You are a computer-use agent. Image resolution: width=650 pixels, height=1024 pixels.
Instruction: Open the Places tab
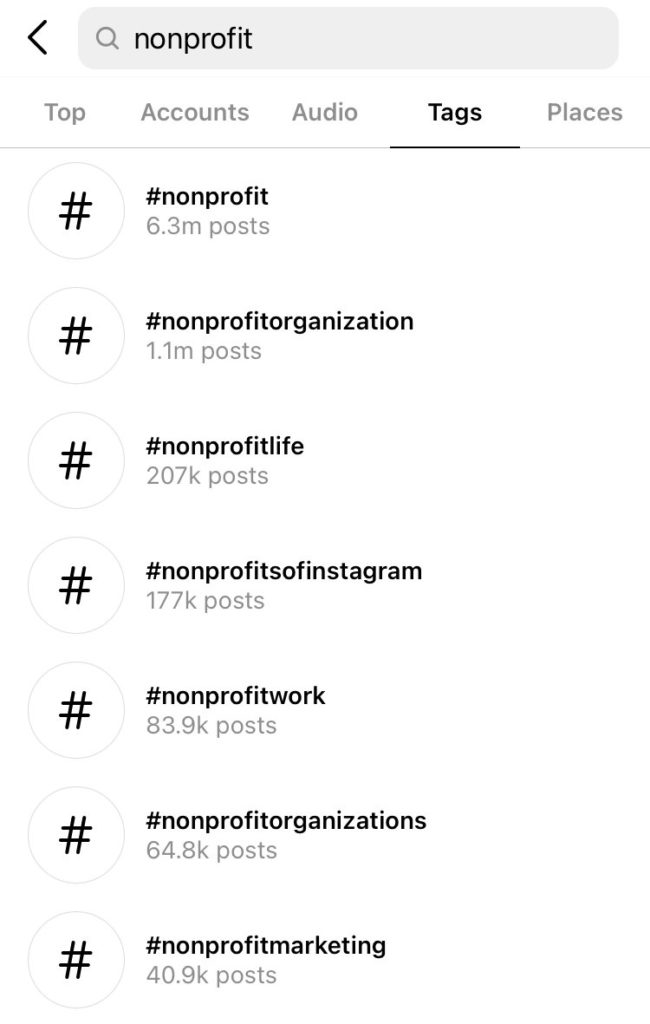584,112
